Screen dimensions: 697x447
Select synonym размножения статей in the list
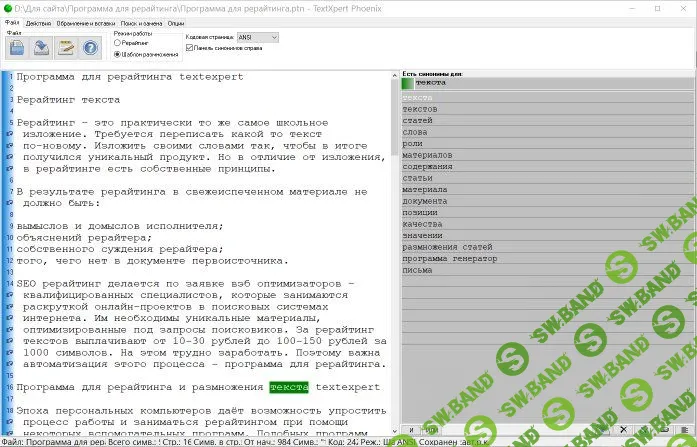coord(548,247)
